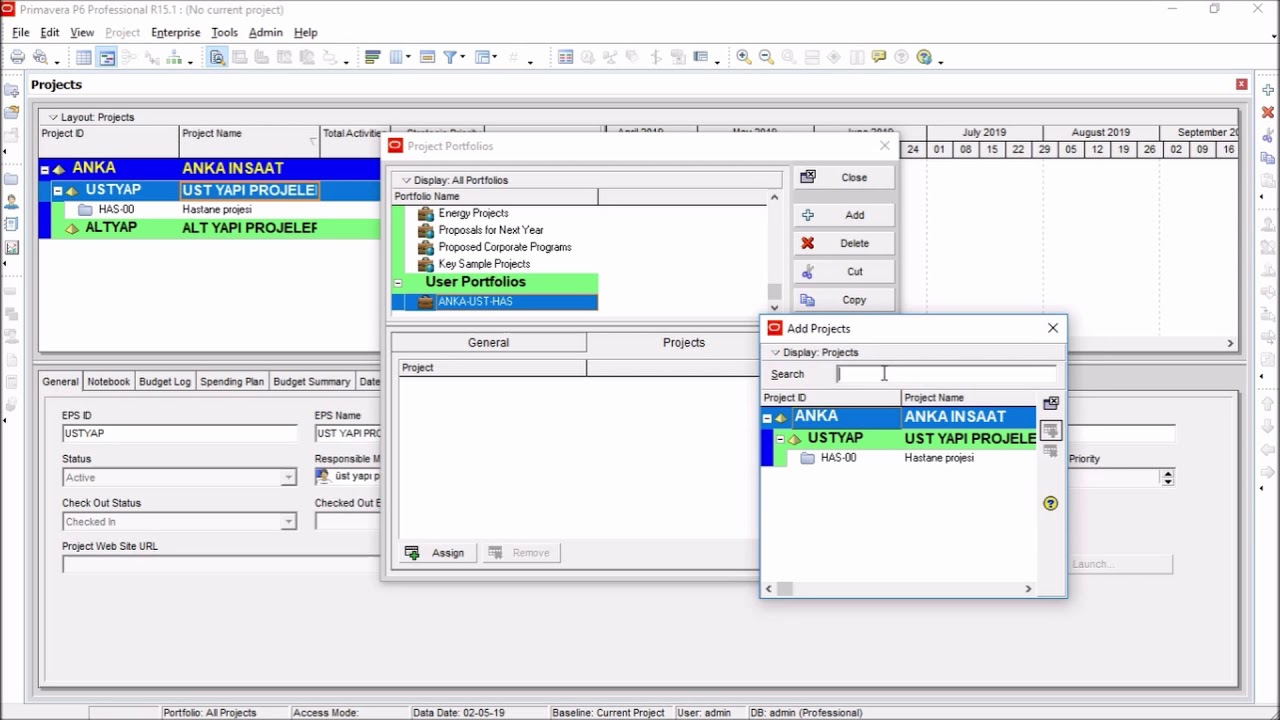Click the Filter funnel icon
Screen dimensions: 1280x720
pyautogui.click(x=451, y=58)
